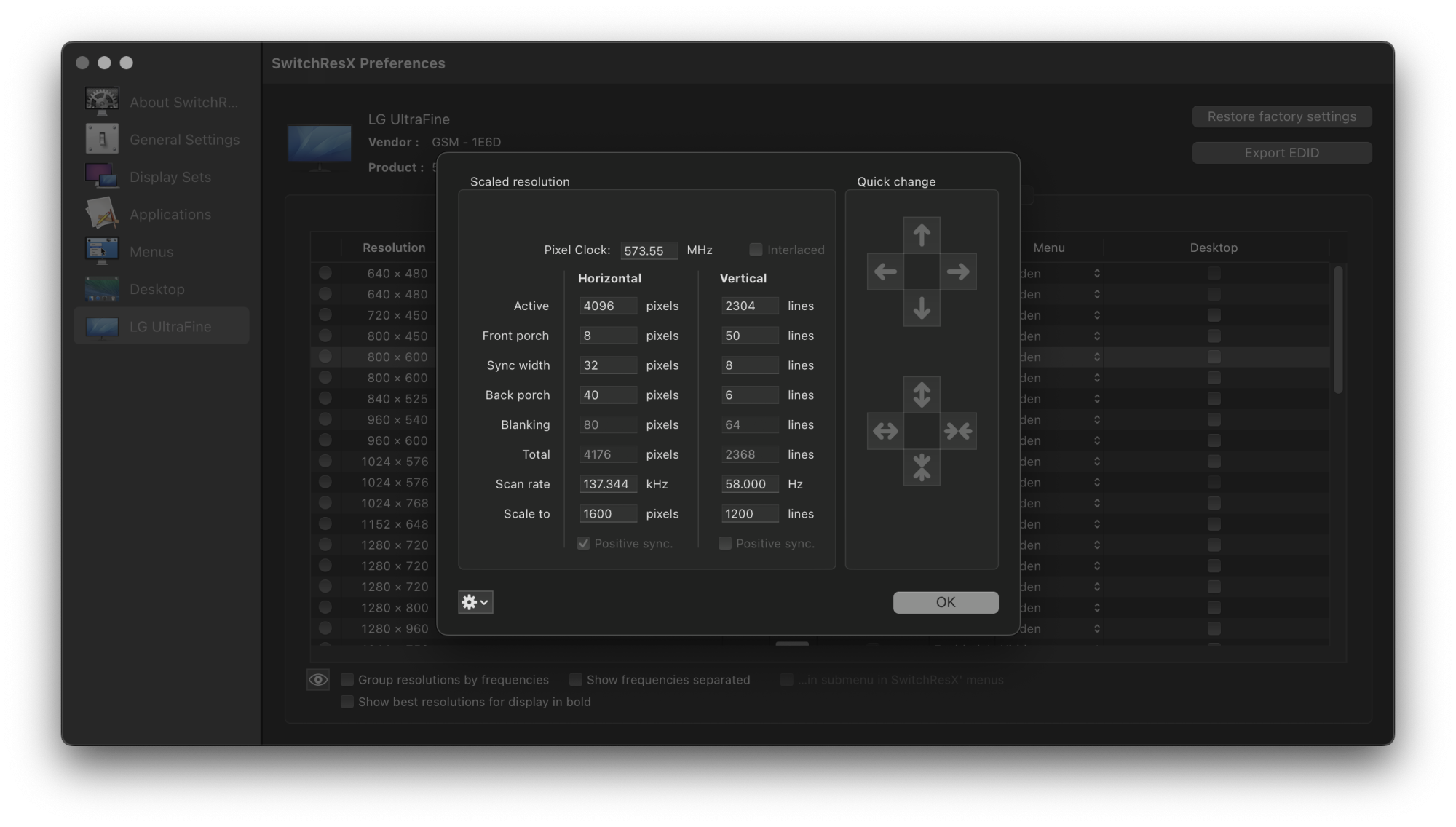Click the upward arrow in Quick change panel
Image resolution: width=1456 pixels, height=827 pixels.
click(921, 235)
